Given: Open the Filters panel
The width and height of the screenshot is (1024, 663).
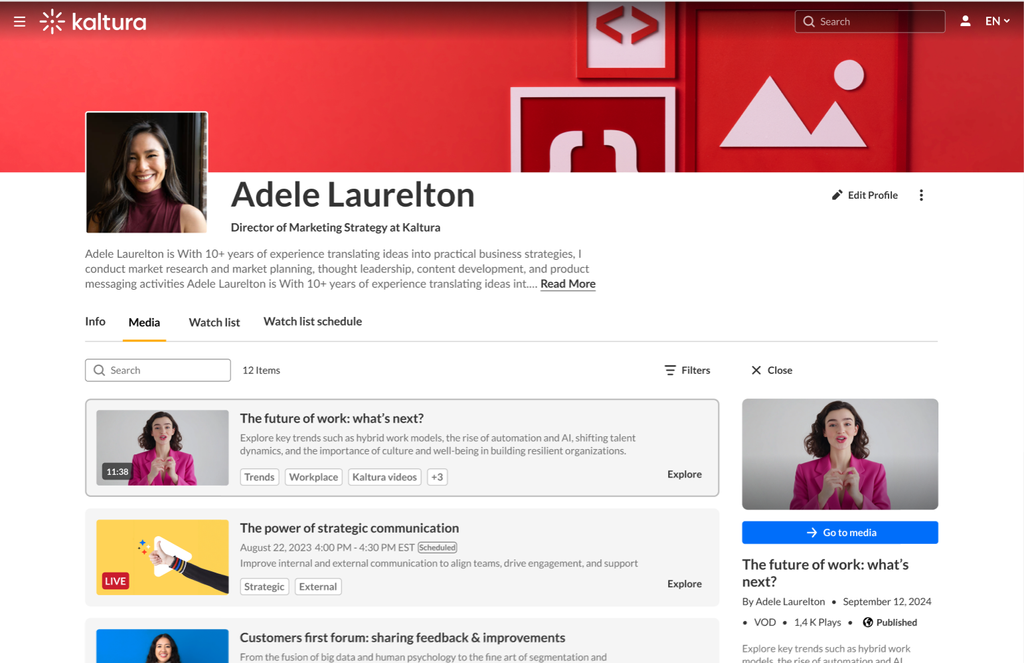Looking at the screenshot, I should pos(687,370).
